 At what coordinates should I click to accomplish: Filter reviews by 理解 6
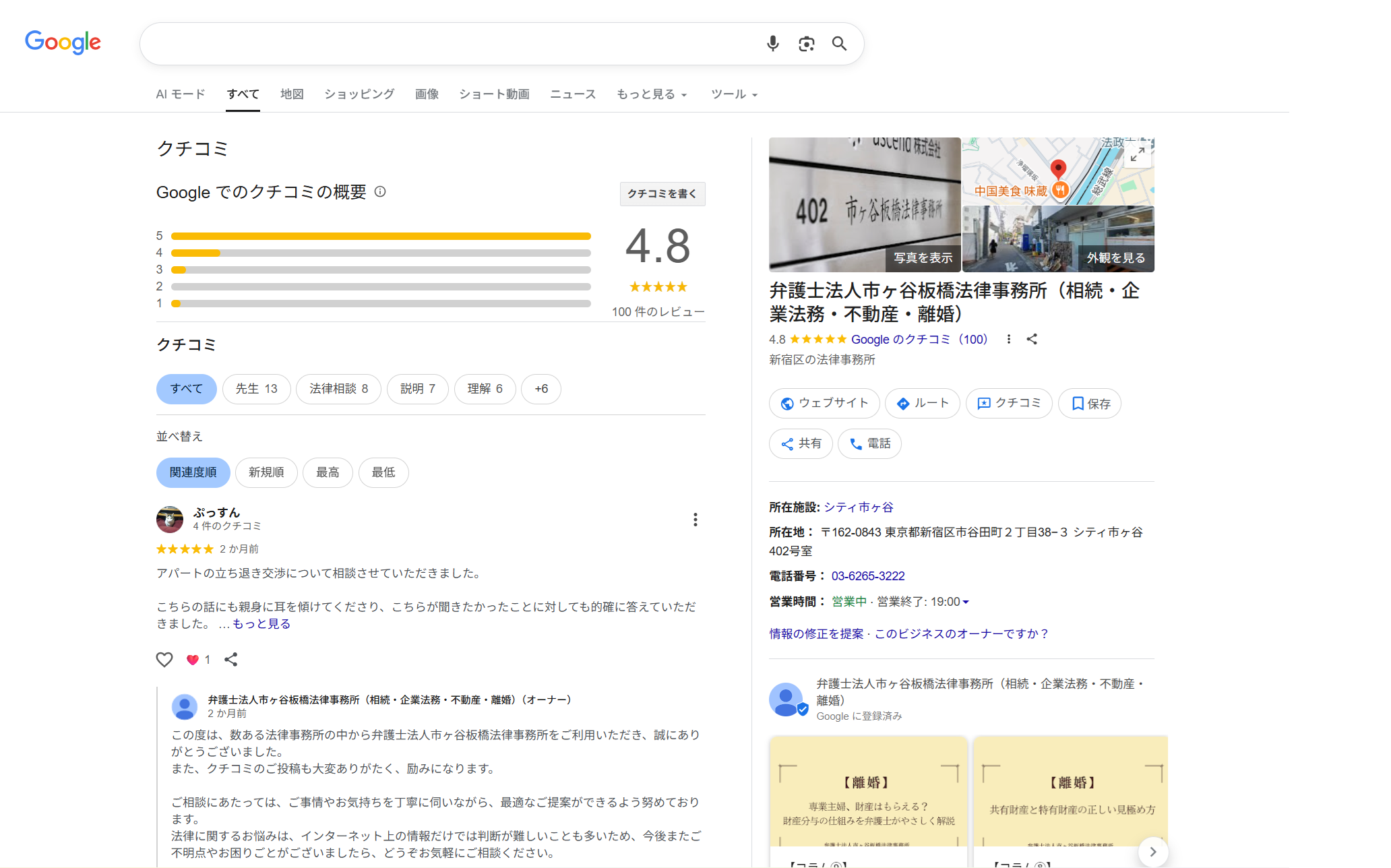coord(485,389)
